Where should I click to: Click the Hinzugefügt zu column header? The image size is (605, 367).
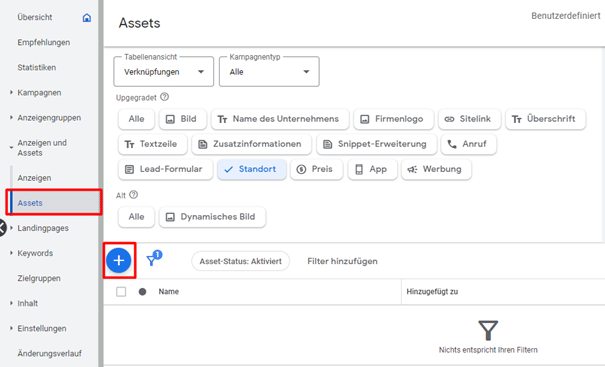[432, 292]
